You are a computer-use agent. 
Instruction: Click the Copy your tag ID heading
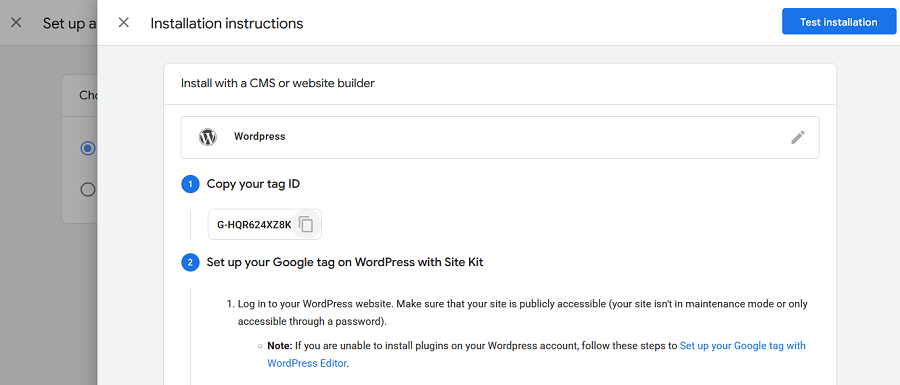pos(253,184)
